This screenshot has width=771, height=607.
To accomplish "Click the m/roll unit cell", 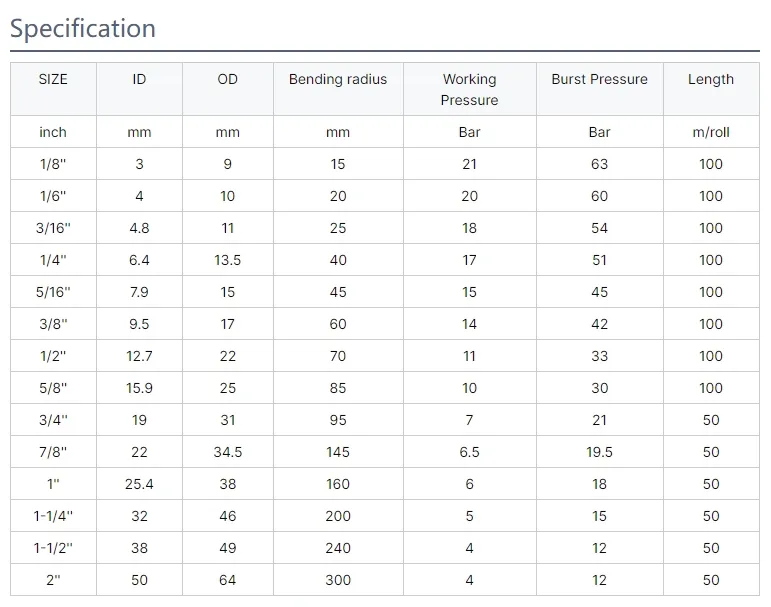I will [x=711, y=132].
